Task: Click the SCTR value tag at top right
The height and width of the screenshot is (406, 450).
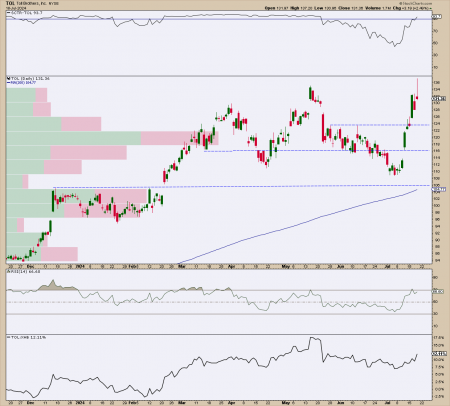Action: click(x=437, y=16)
